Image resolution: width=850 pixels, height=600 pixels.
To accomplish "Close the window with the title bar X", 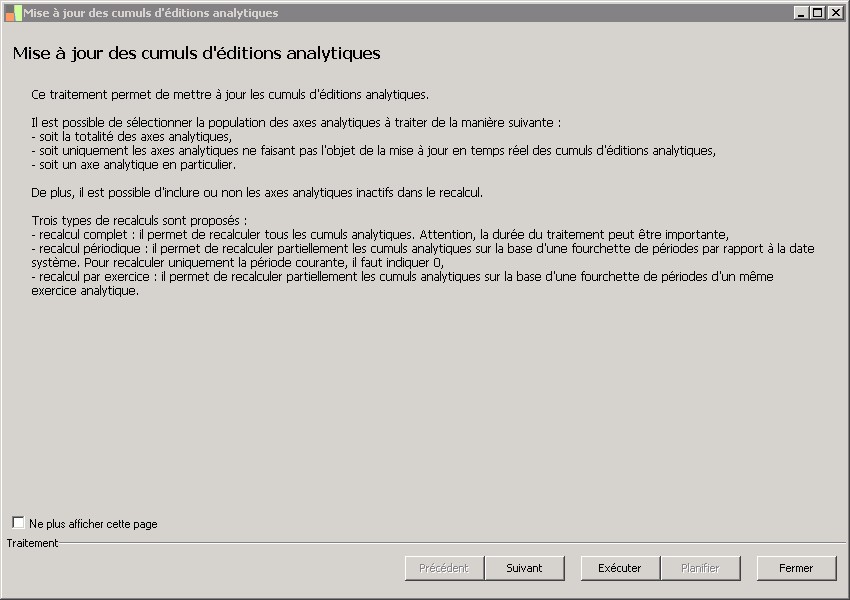I will click(x=834, y=13).
